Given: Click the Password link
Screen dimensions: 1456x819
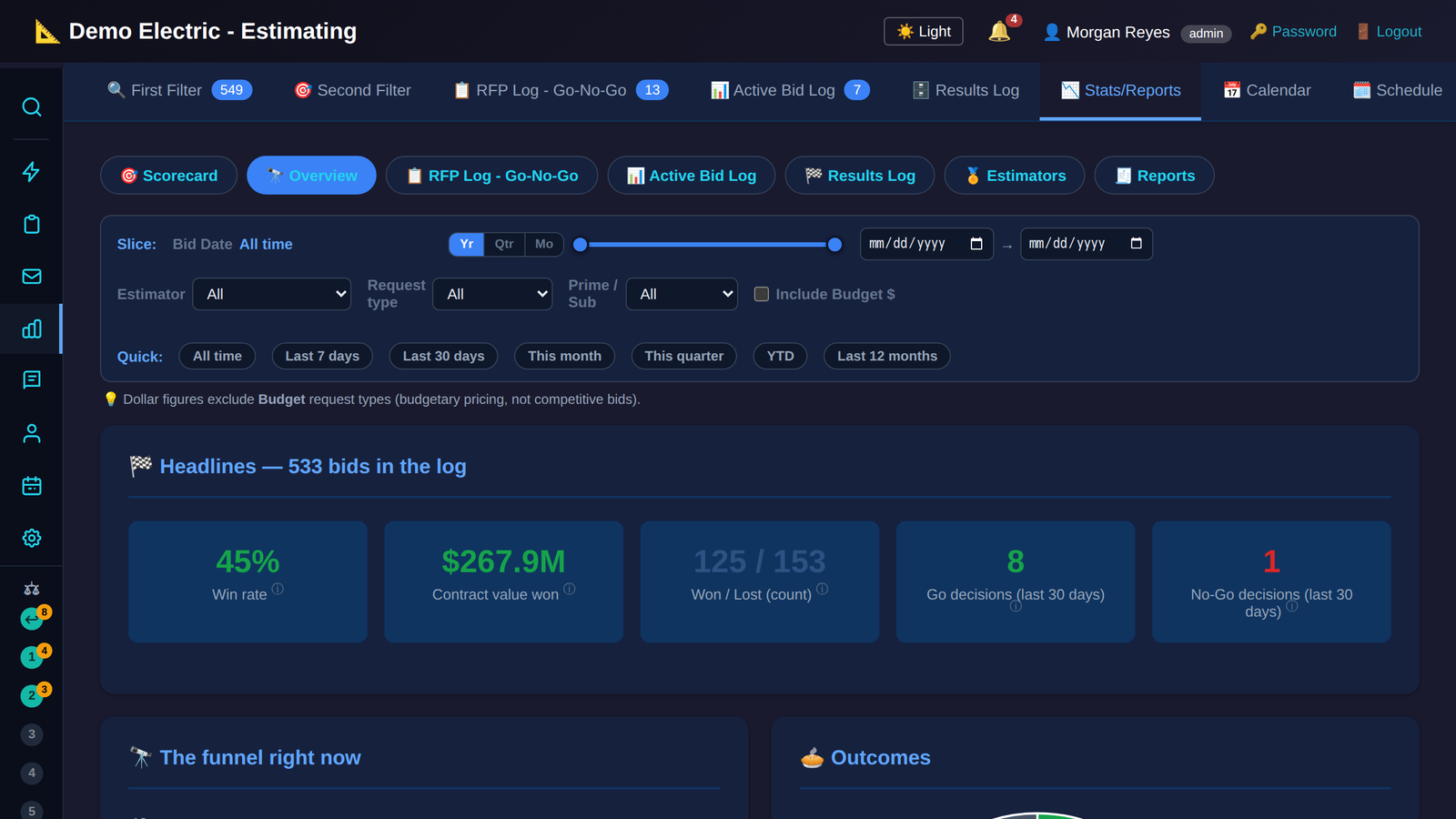Looking at the screenshot, I should 1293,31.
